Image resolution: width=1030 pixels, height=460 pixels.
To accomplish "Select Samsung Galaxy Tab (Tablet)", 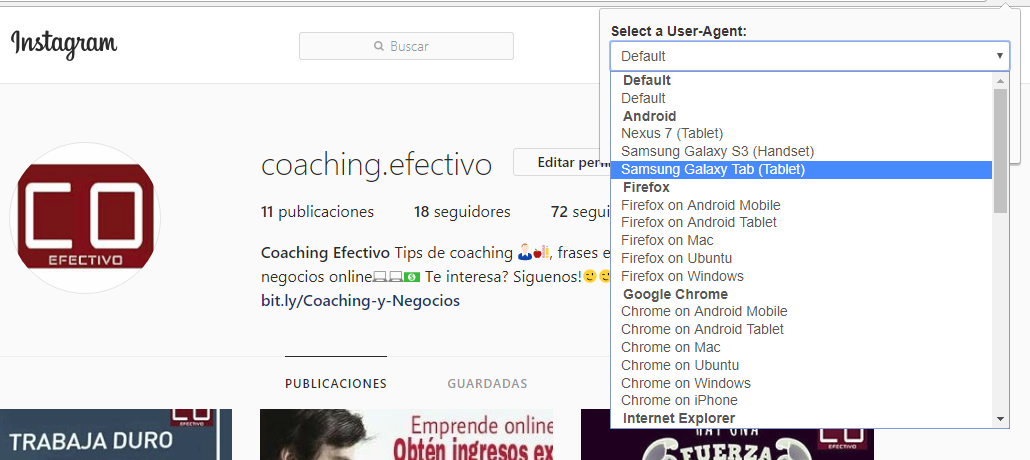I will pyautogui.click(x=801, y=170).
